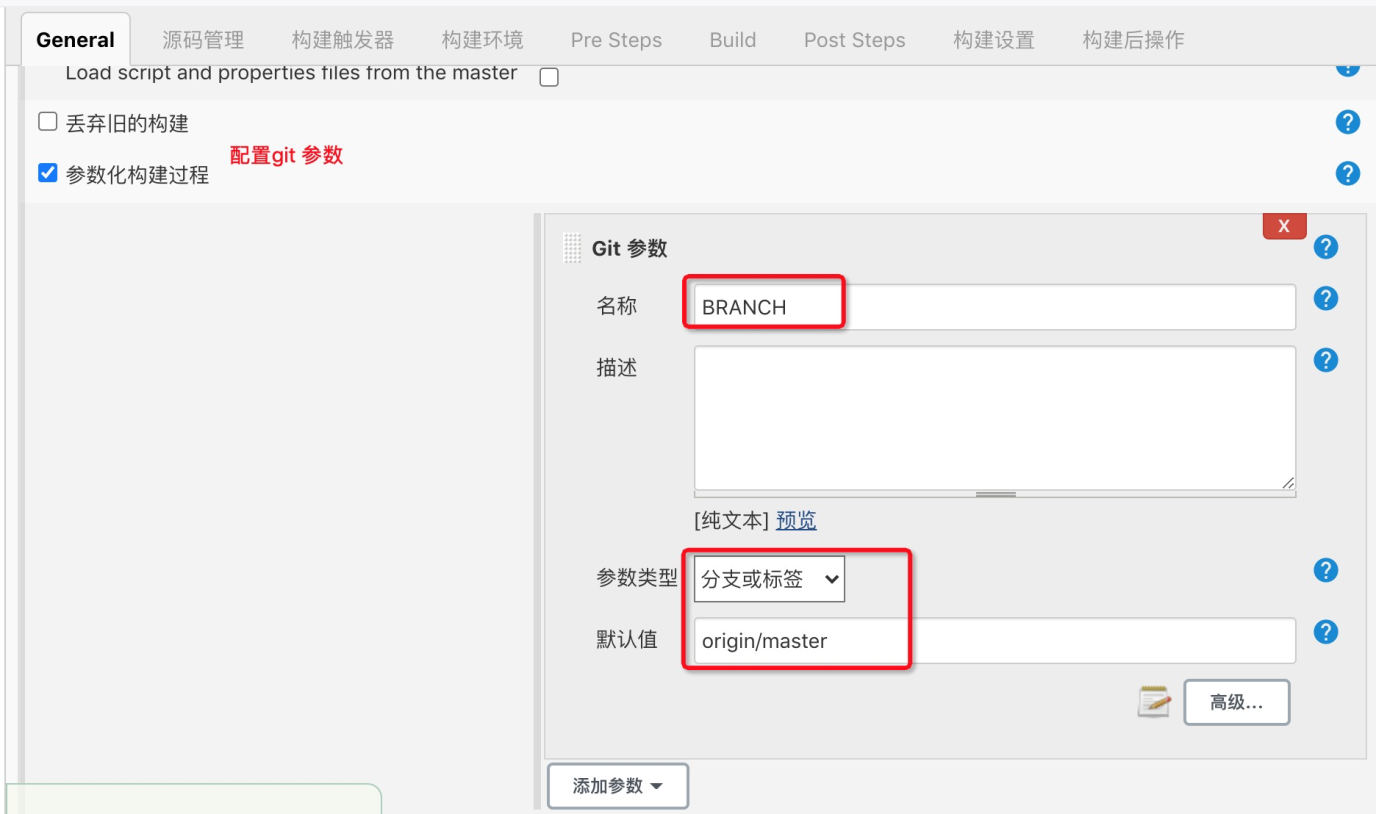Viewport: 1376px width, 814px height.
Task: Uncheck 参数化构建过程 checkbox
Action: (x=47, y=173)
